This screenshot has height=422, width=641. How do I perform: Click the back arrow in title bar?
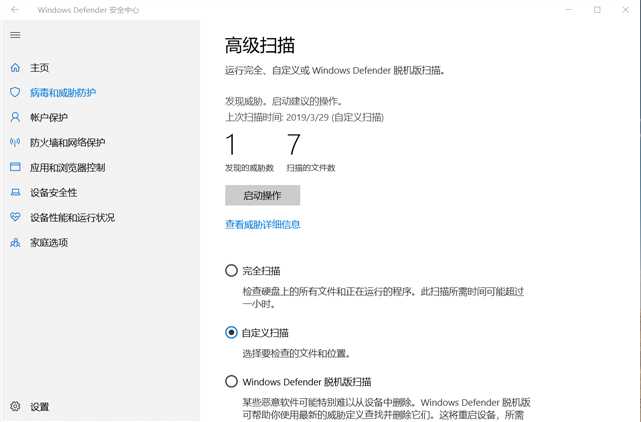[15, 9]
